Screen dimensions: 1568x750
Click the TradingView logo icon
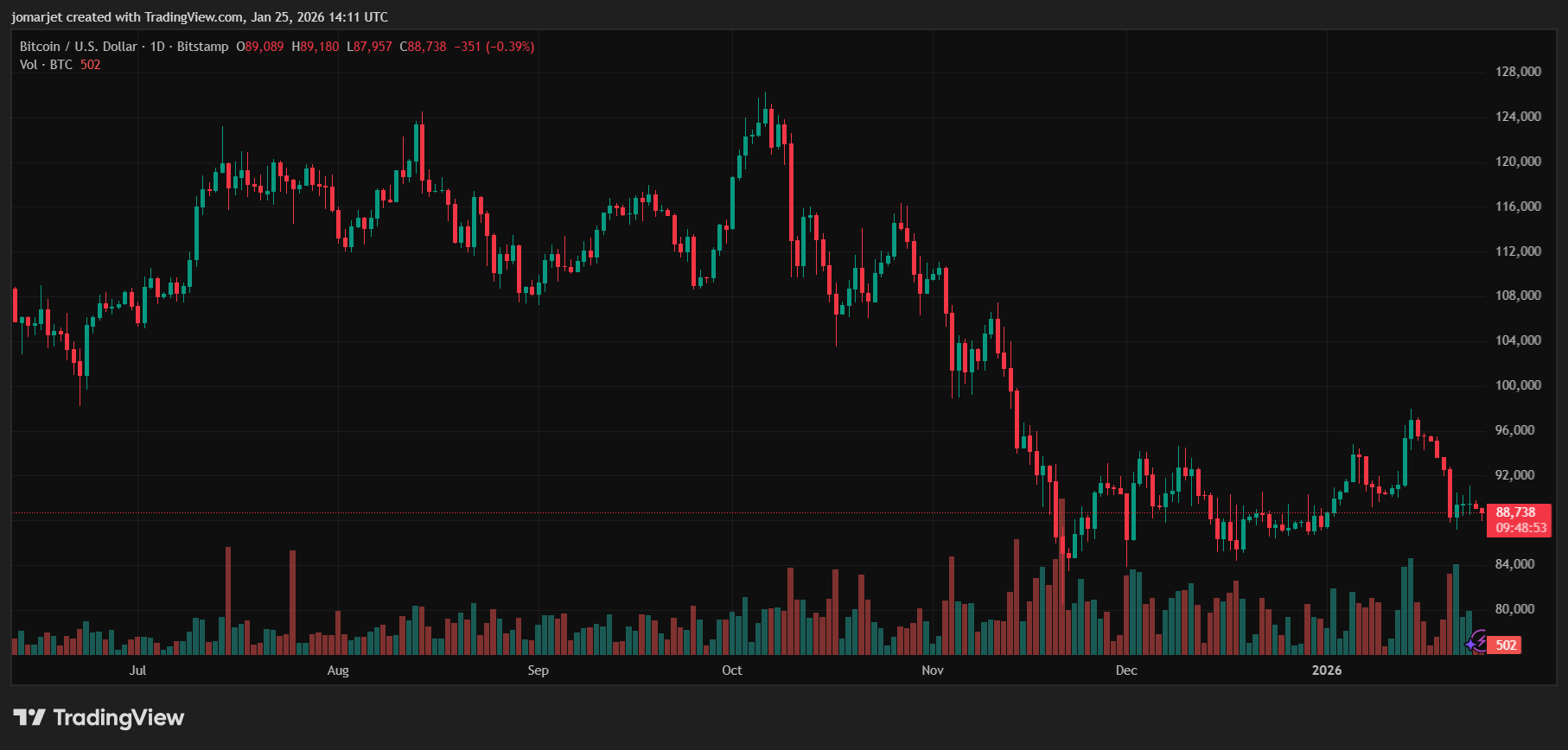29,717
